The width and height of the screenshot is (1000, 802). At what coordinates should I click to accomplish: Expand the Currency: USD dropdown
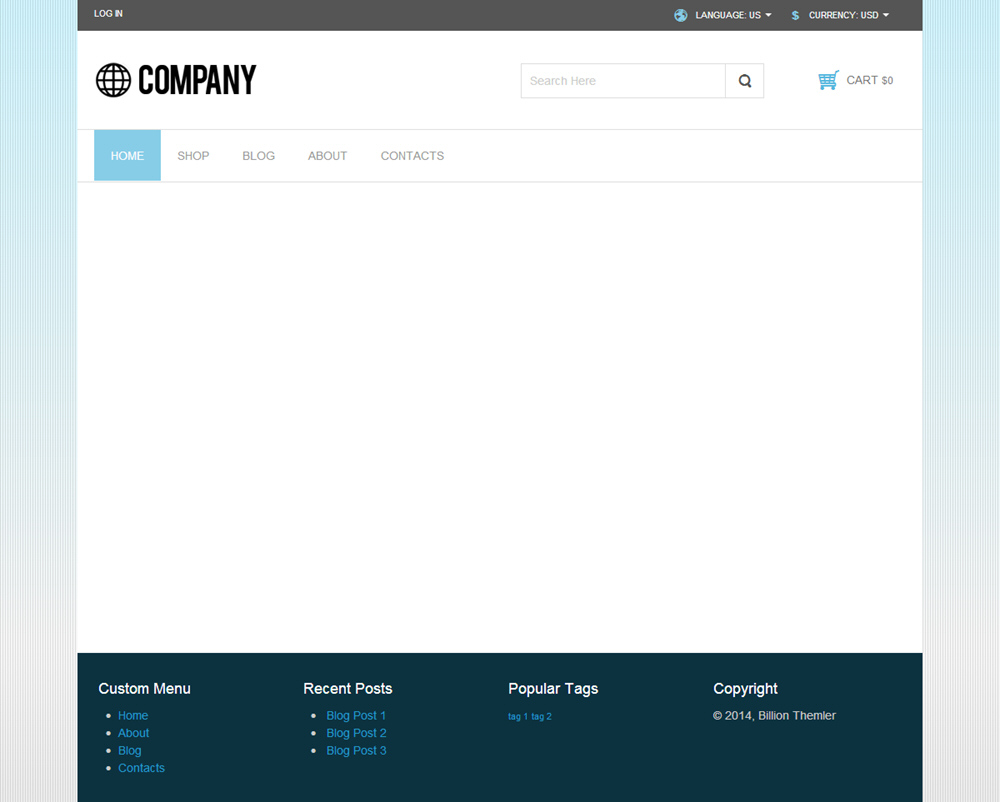click(x=849, y=15)
